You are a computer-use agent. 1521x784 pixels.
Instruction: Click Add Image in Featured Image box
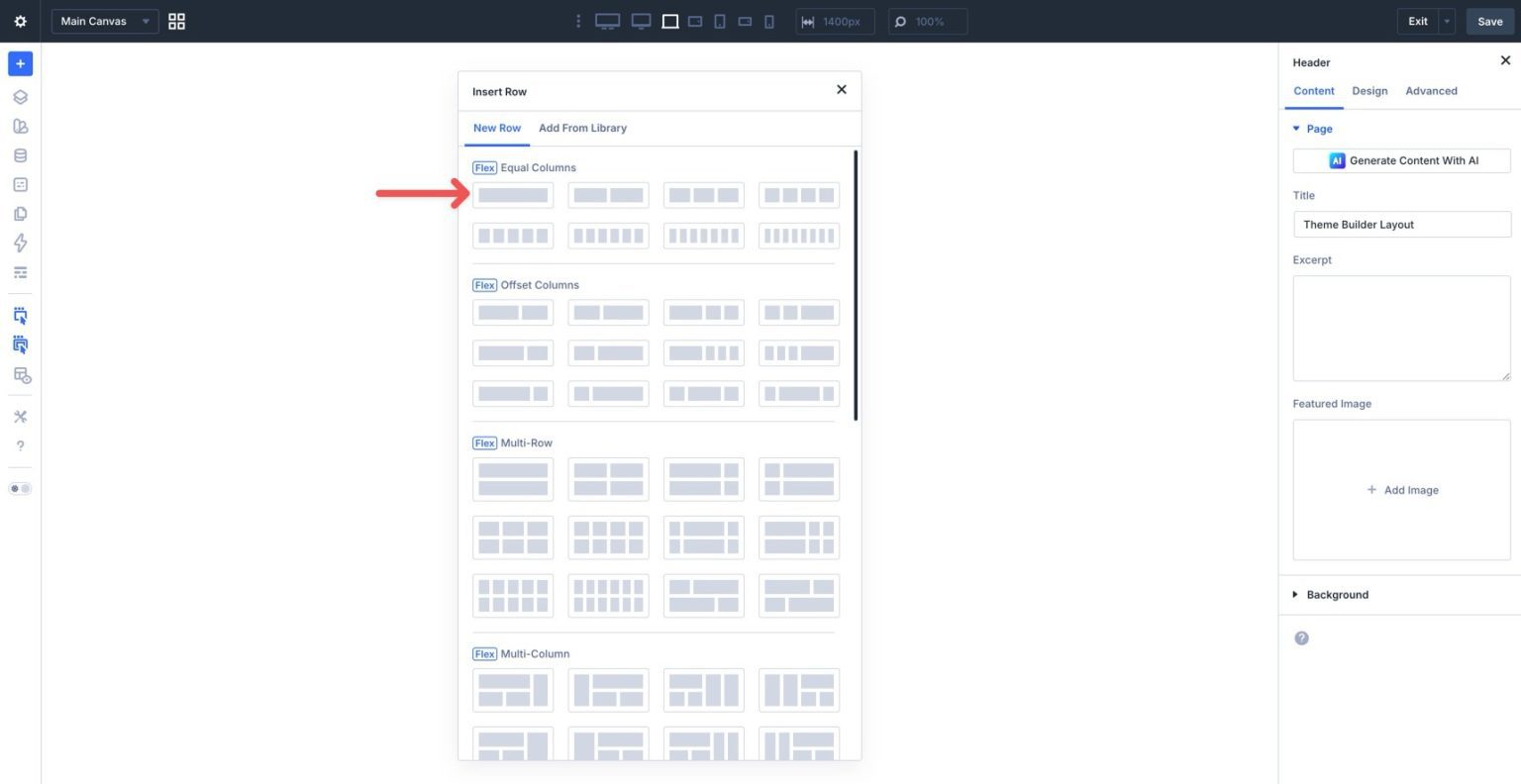(1402, 490)
